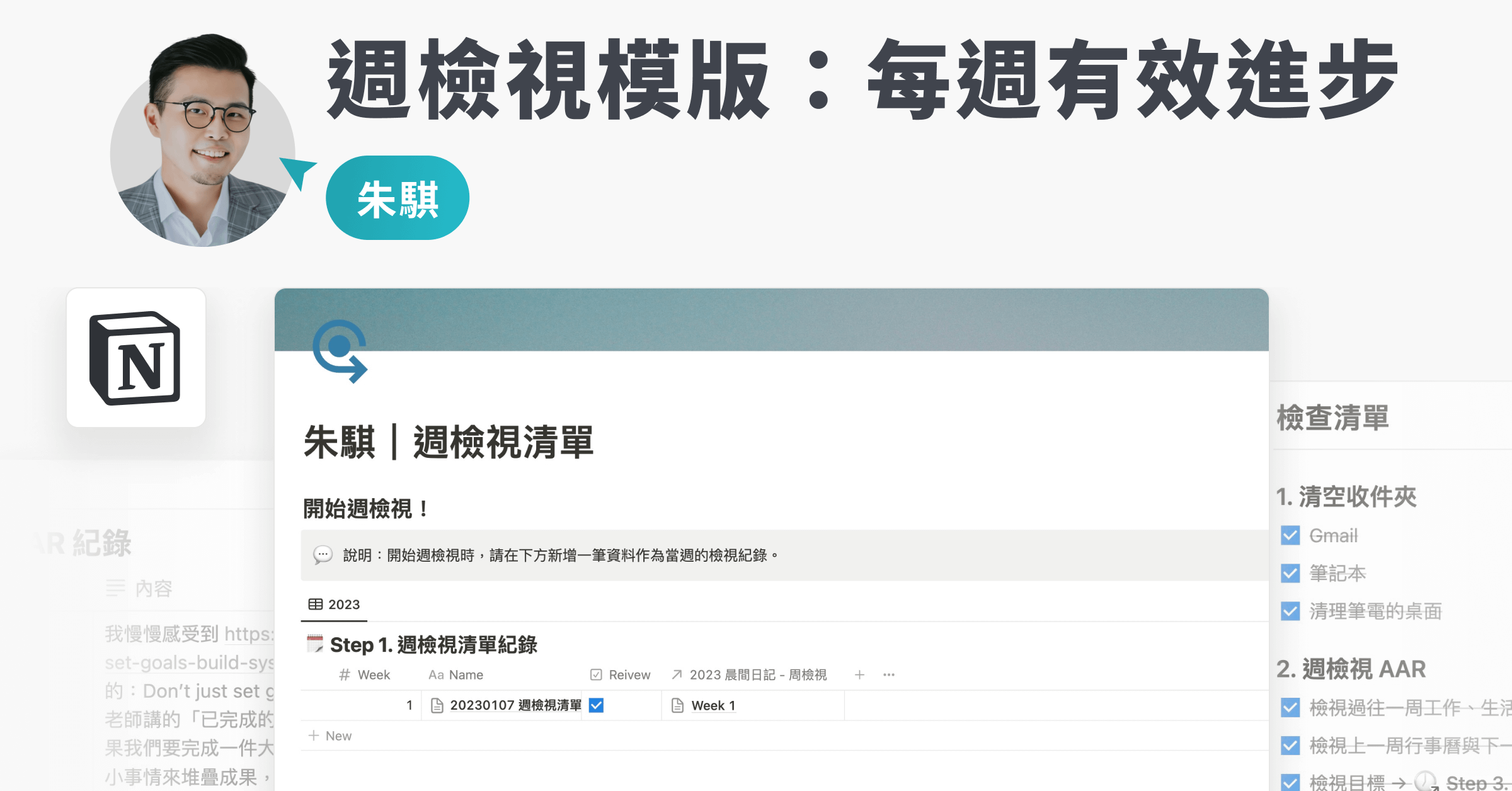Click the table view icon beside 2023
Screen dimensions: 1512x791
317,603
